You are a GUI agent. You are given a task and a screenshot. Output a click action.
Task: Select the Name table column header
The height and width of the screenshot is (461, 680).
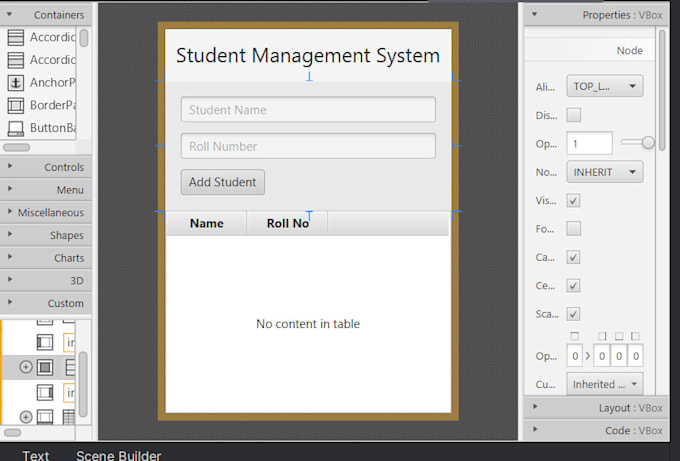tap(206, 223)
